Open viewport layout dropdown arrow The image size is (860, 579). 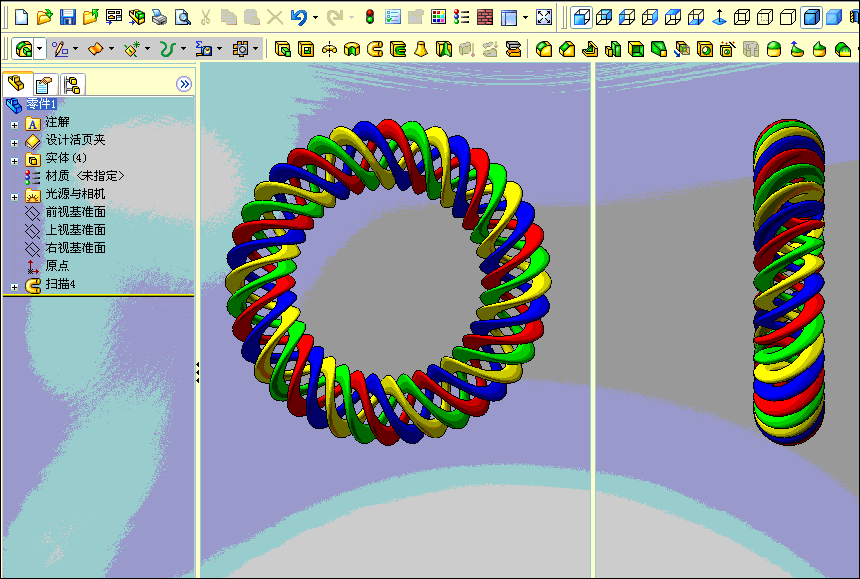click(525, 17)
